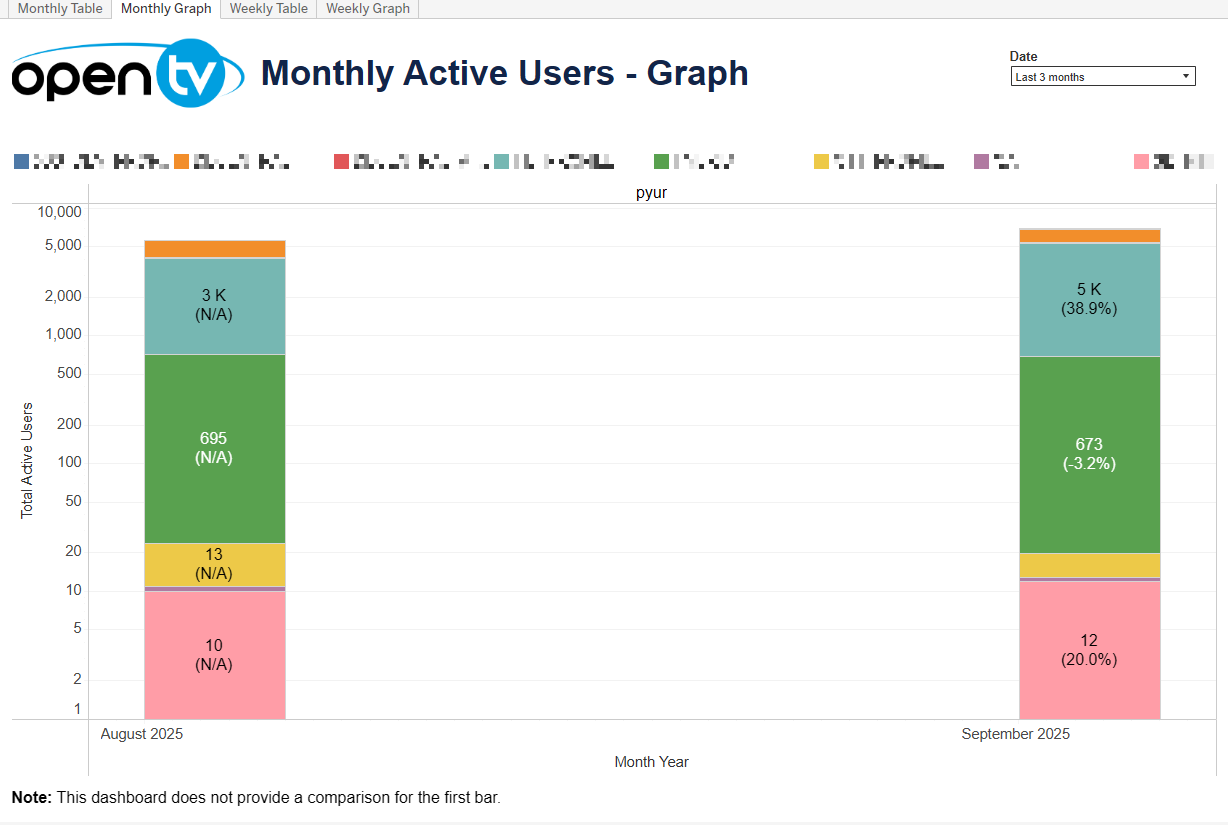The image size is (1228, 825).
Task: Open the Date filter dropdown
Action: tap(1102, 77)
